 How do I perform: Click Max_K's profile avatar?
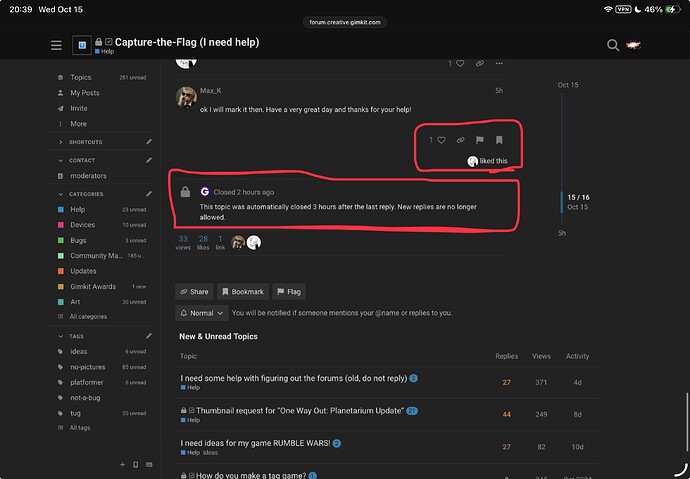186,97
